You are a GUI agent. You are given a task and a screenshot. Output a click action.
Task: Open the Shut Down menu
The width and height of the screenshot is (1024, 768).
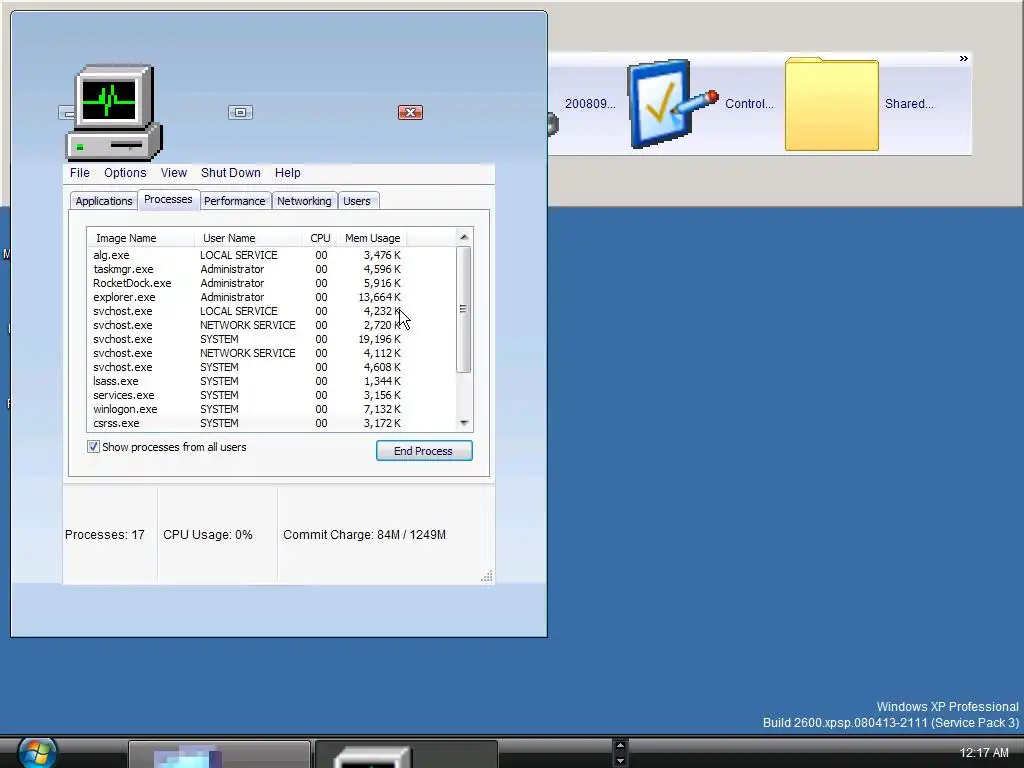point(231,172)
